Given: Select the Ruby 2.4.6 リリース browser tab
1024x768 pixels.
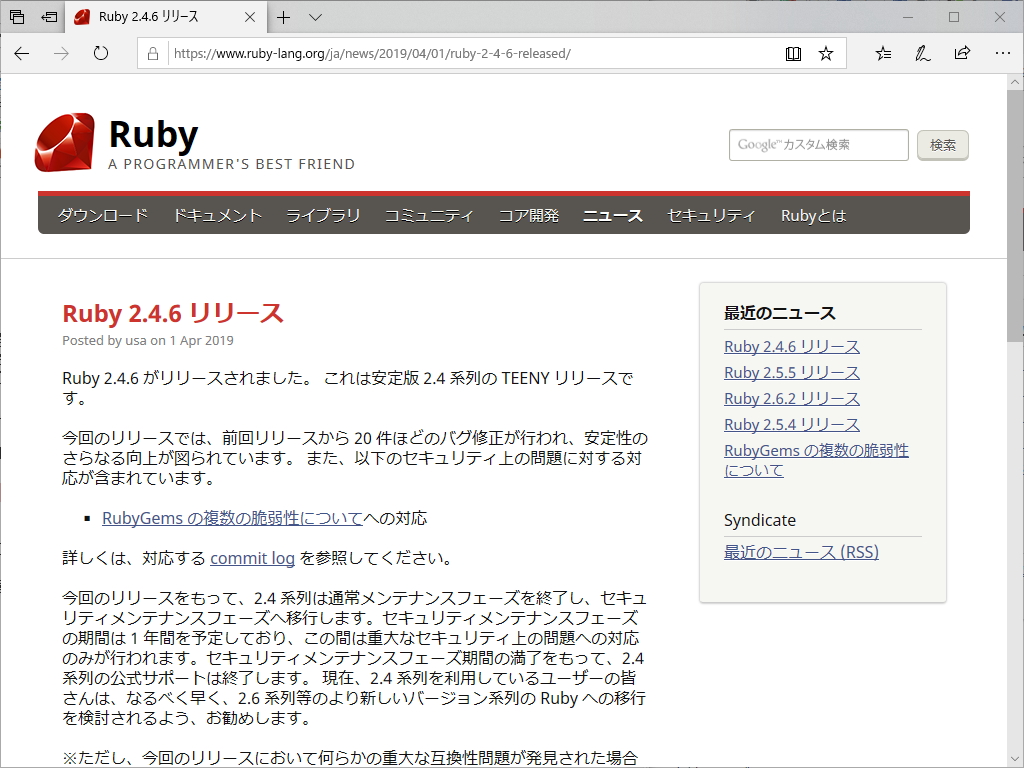Looking at the screenshot, I should (x=165, y=17).
